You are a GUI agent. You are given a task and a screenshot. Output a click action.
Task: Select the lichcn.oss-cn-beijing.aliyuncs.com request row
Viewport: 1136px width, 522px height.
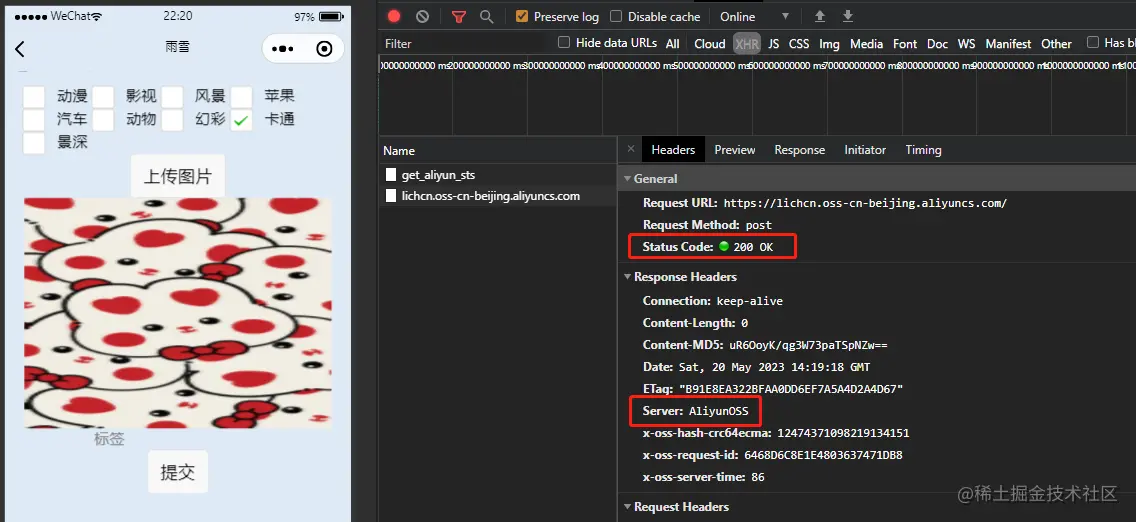point(498,195)
